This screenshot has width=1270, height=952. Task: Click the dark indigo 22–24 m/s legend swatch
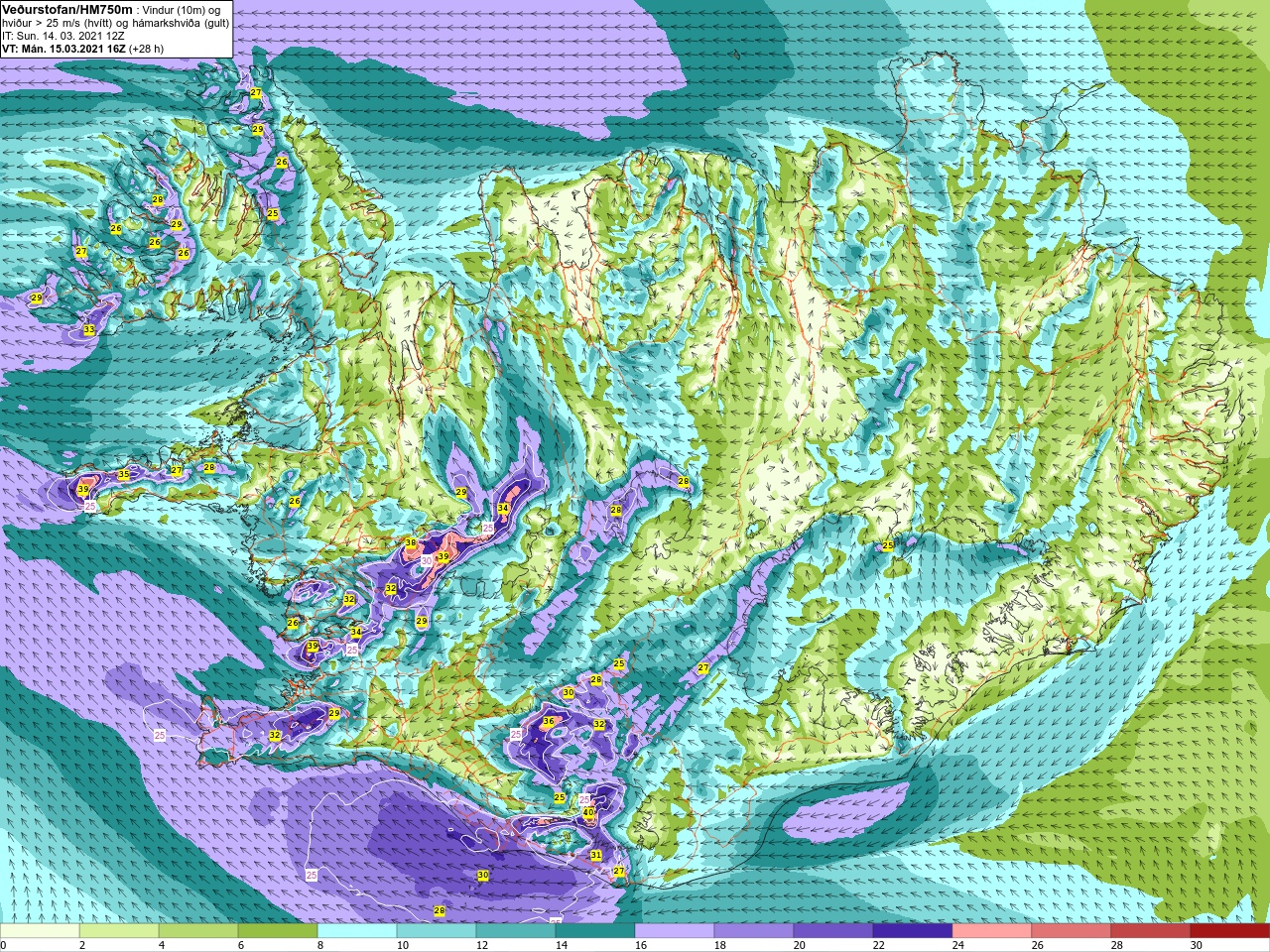click(913, 931)
